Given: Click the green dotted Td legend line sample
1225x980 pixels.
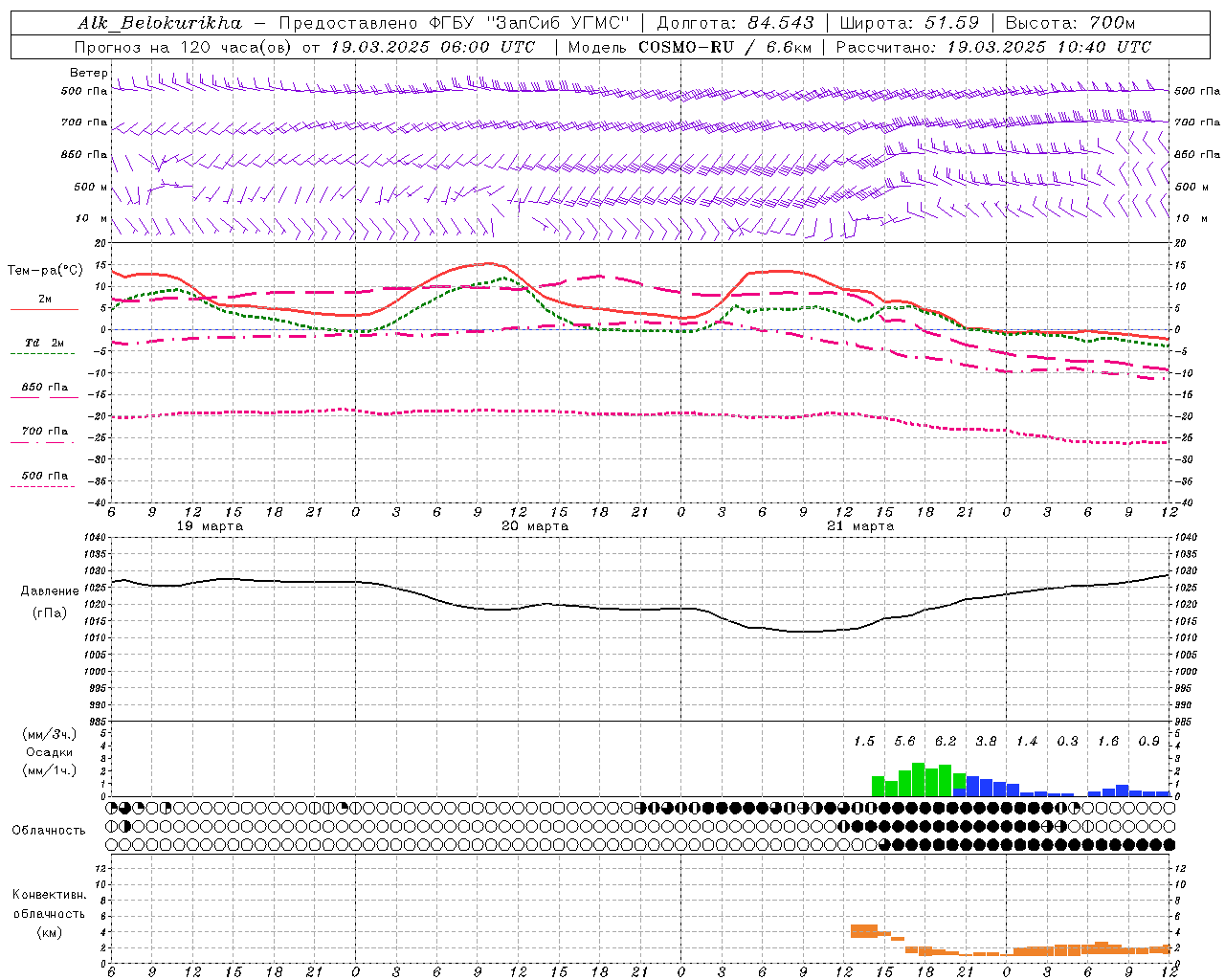Looking at the screenshot, I should pyautogui.click(x=42, y=354).
